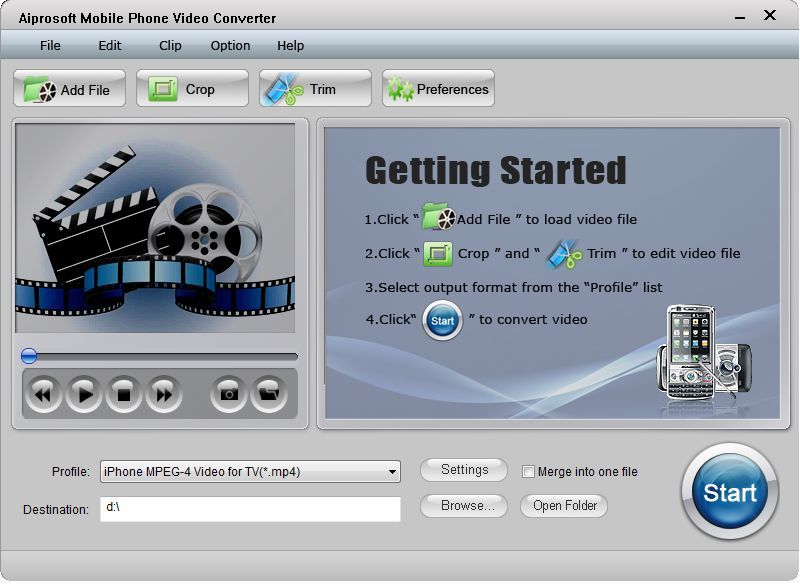Click Browse to choose destination
Viewport: 800px width, 584px height.
coord(463,507)
